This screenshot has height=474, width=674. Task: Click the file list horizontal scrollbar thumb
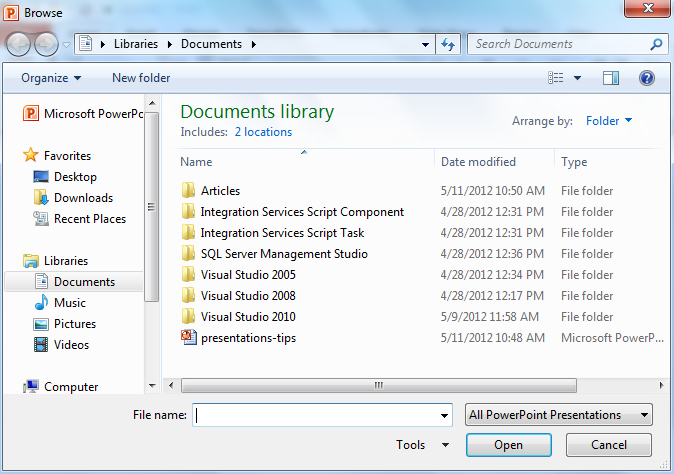coord(378,385)
